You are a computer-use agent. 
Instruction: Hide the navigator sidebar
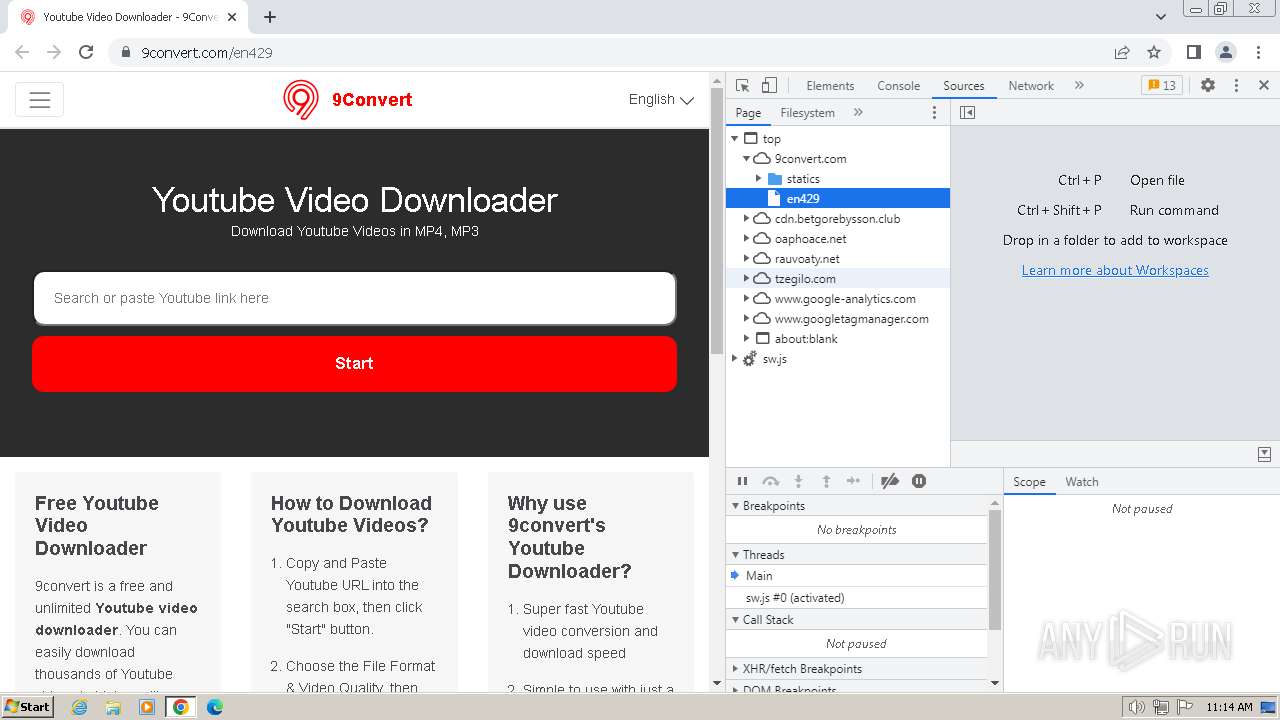coord(967,113)
